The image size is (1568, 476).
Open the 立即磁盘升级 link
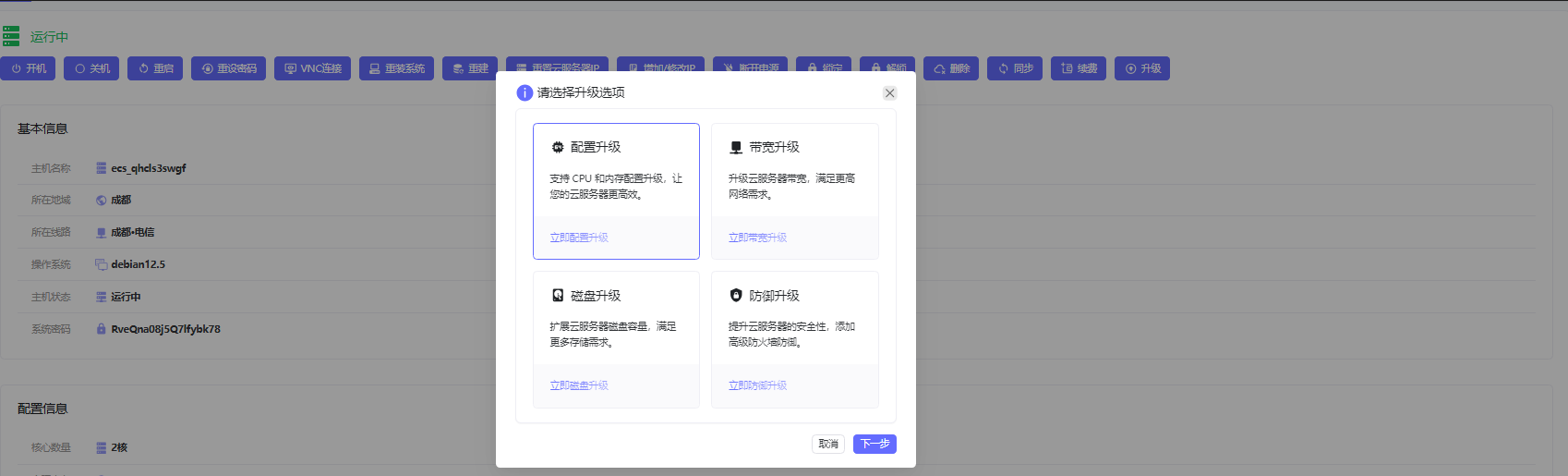click(x=579, y=385)
